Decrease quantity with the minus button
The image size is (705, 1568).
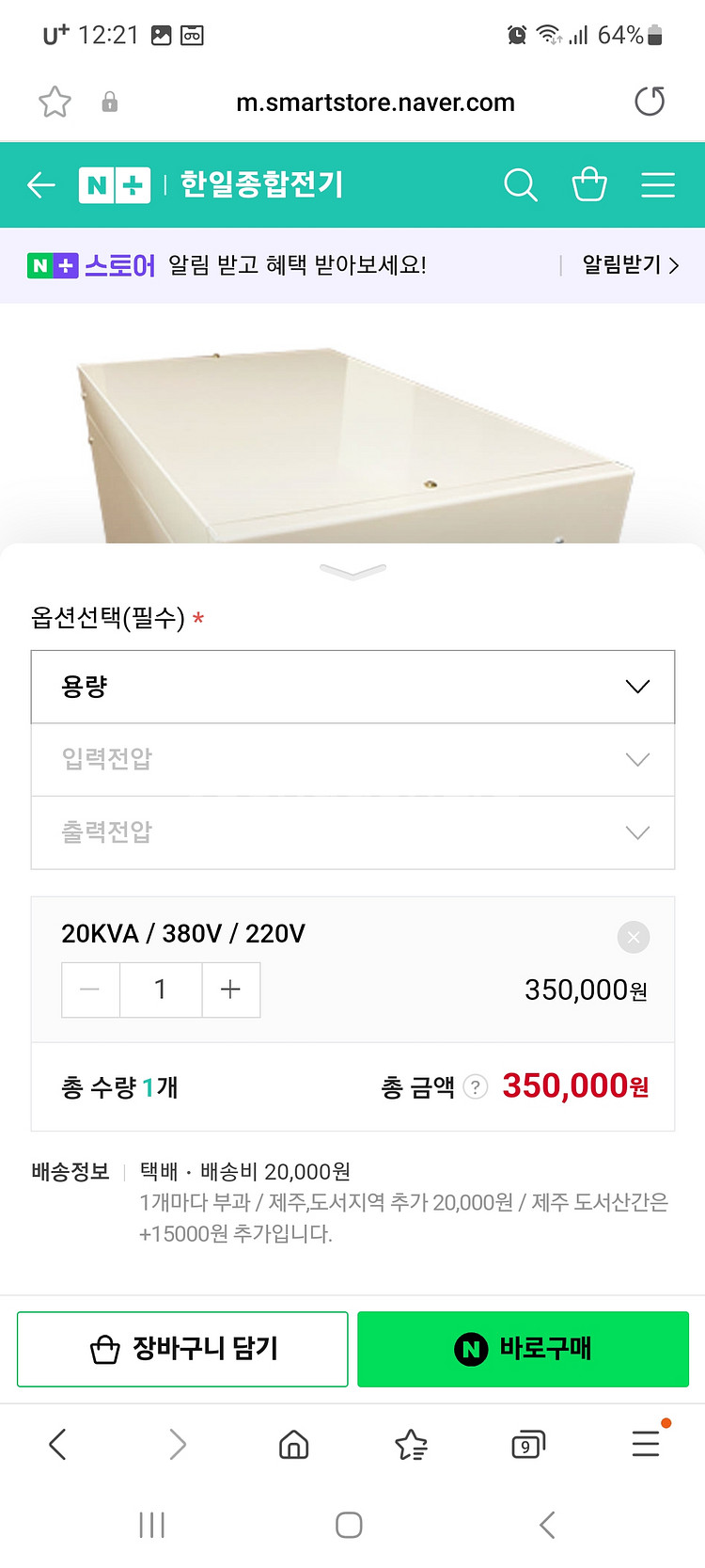90,990
